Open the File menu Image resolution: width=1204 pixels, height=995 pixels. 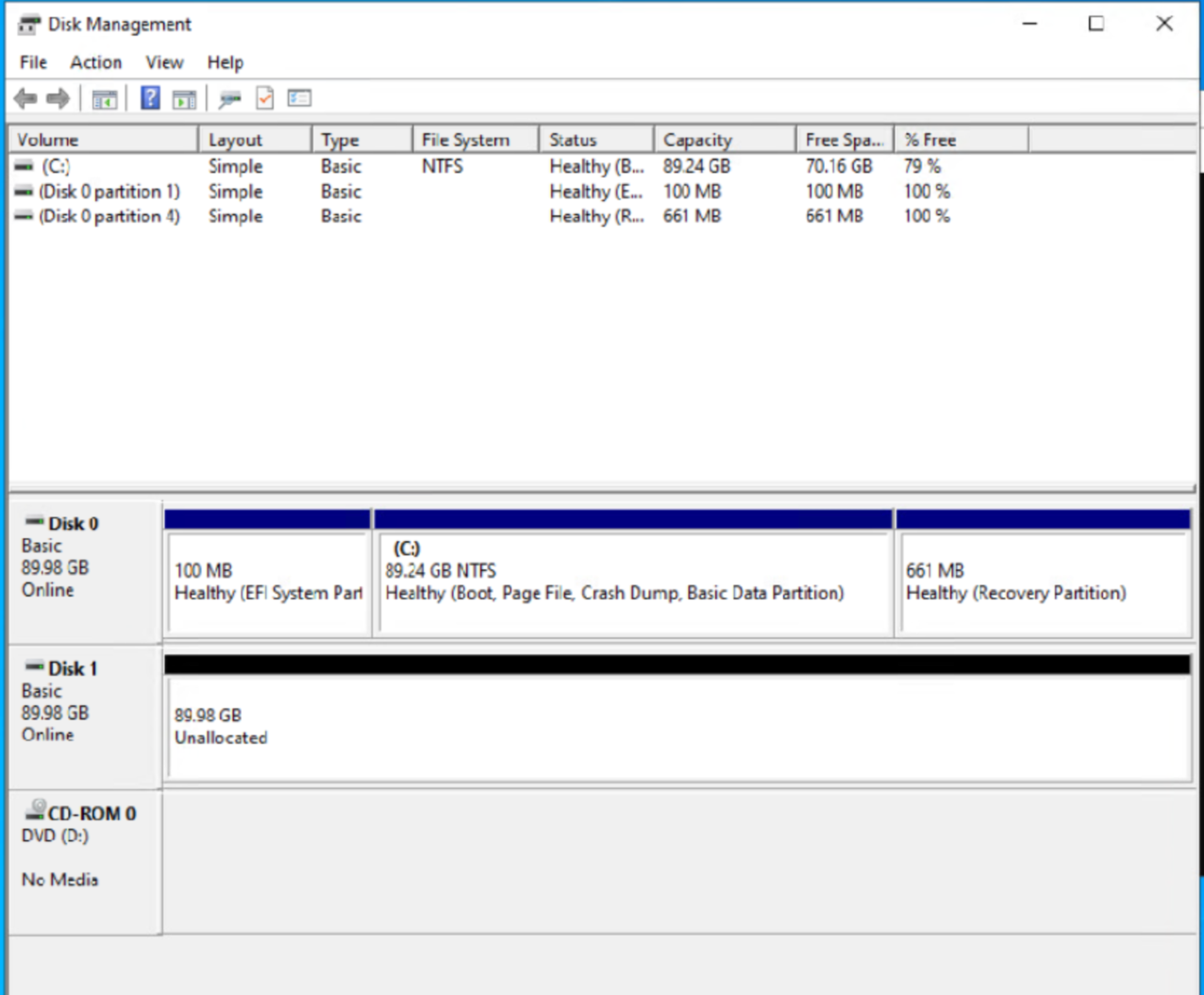(x=32, y=62)
